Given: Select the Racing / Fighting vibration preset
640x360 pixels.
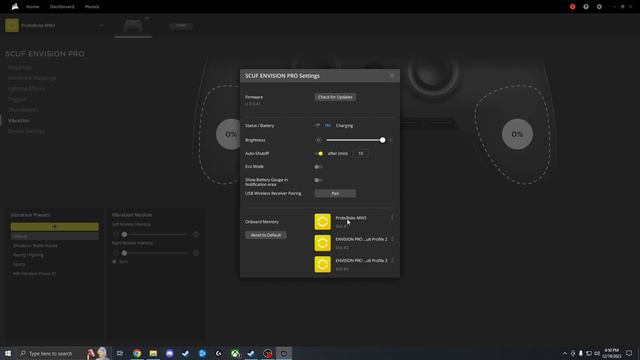Looking at the screenshot, I should (28, 255).
